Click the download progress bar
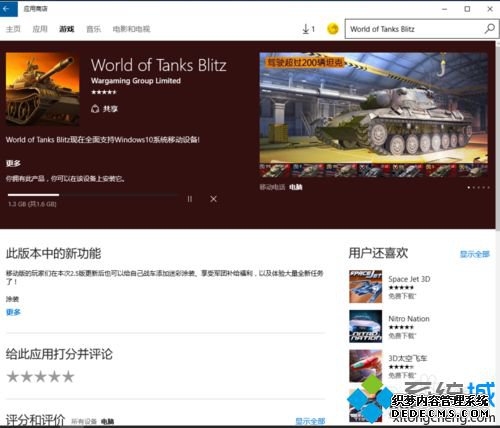 (x=92, y=195)
